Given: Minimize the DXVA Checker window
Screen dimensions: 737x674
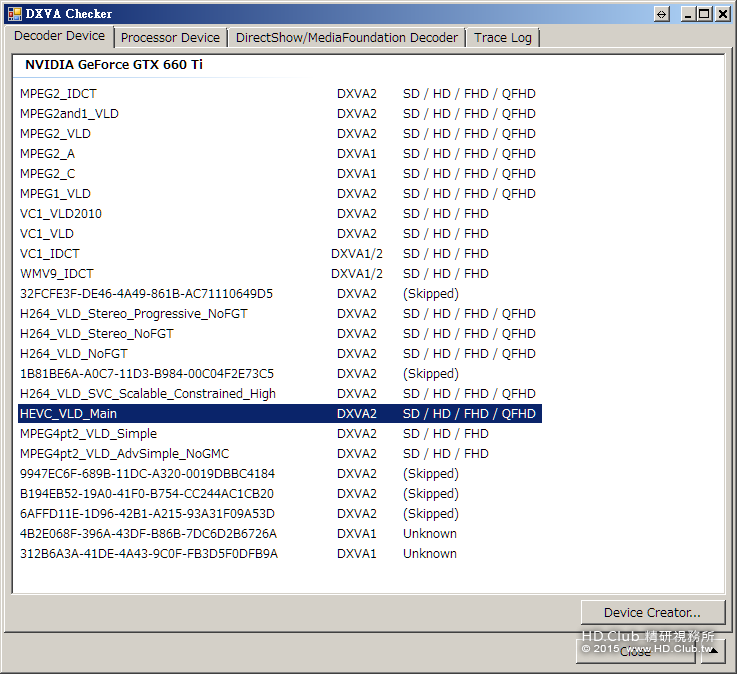Looking at the screenshot, I should tap(688, 14).
